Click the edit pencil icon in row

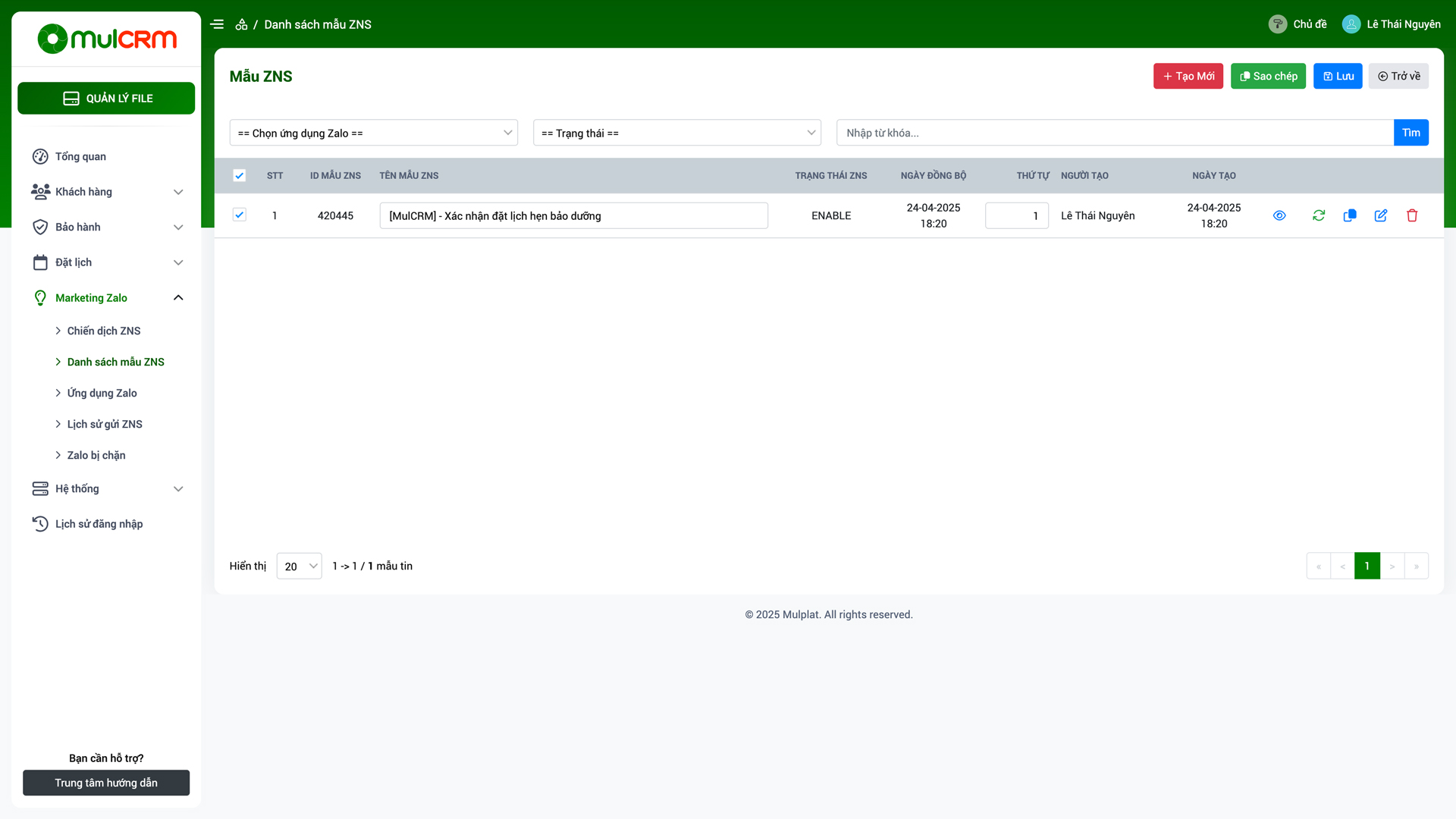tap(1381, 215)
